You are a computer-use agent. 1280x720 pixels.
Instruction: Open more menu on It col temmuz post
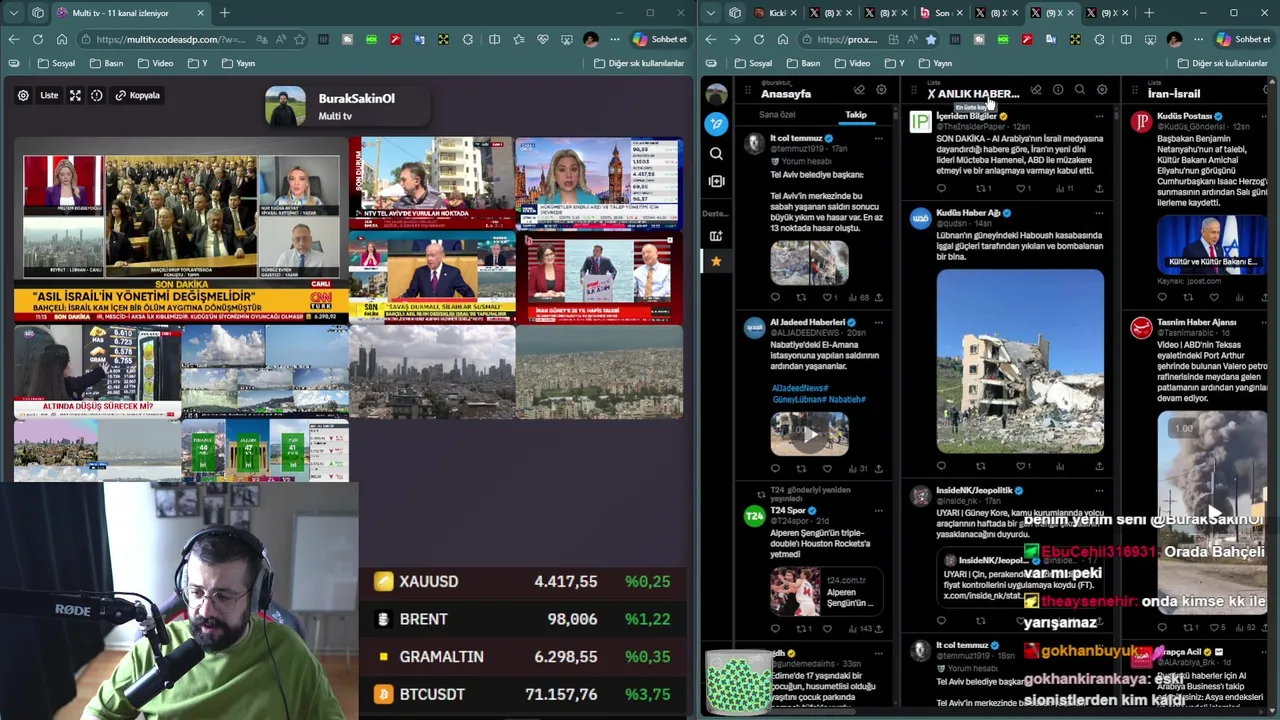tap(879, 138)
